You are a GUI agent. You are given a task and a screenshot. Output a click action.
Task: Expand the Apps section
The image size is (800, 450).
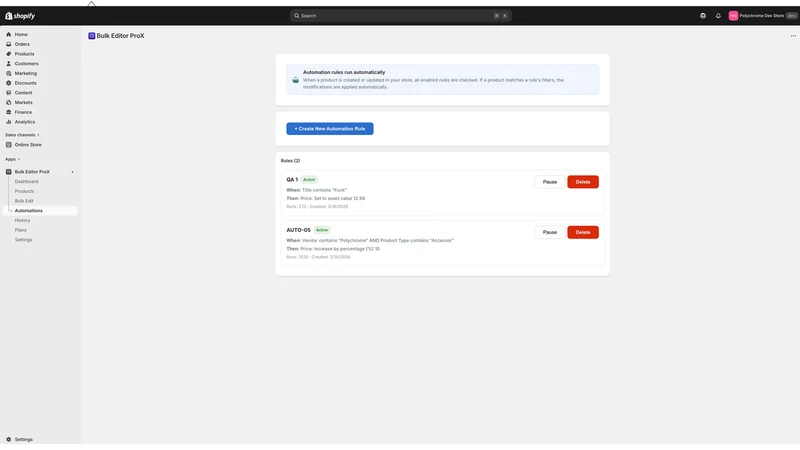(12, 159)
